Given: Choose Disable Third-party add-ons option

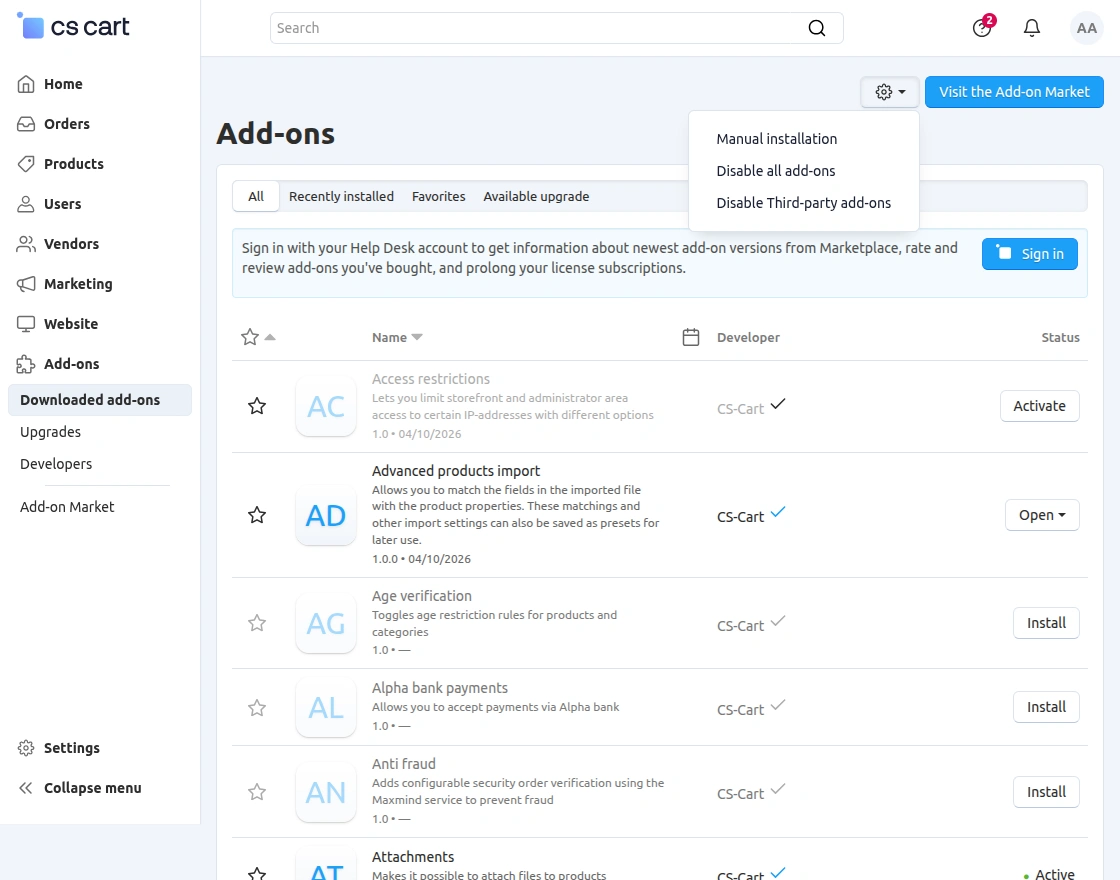Looking at the screenshot, I should 803,203.
